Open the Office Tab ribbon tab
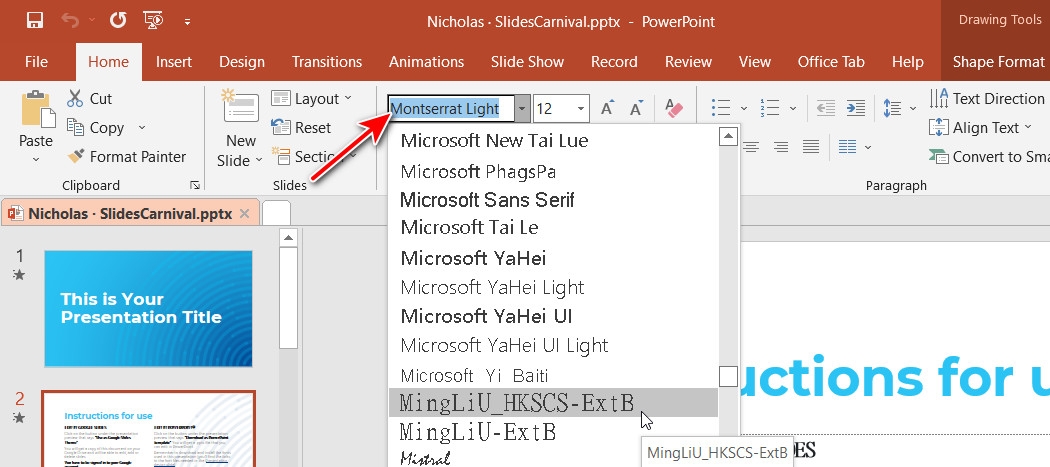Screen dimensions: 1050x467 [831, 62]
